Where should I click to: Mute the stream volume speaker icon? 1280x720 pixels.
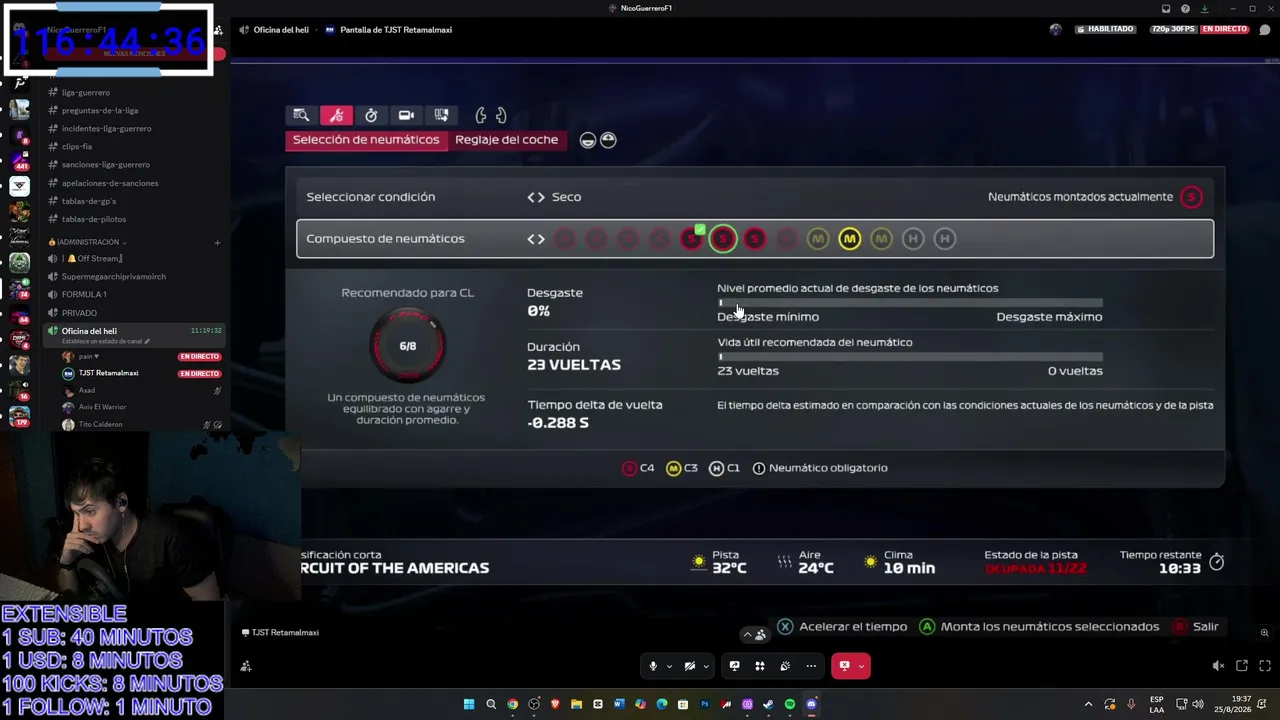(1218, 666)
